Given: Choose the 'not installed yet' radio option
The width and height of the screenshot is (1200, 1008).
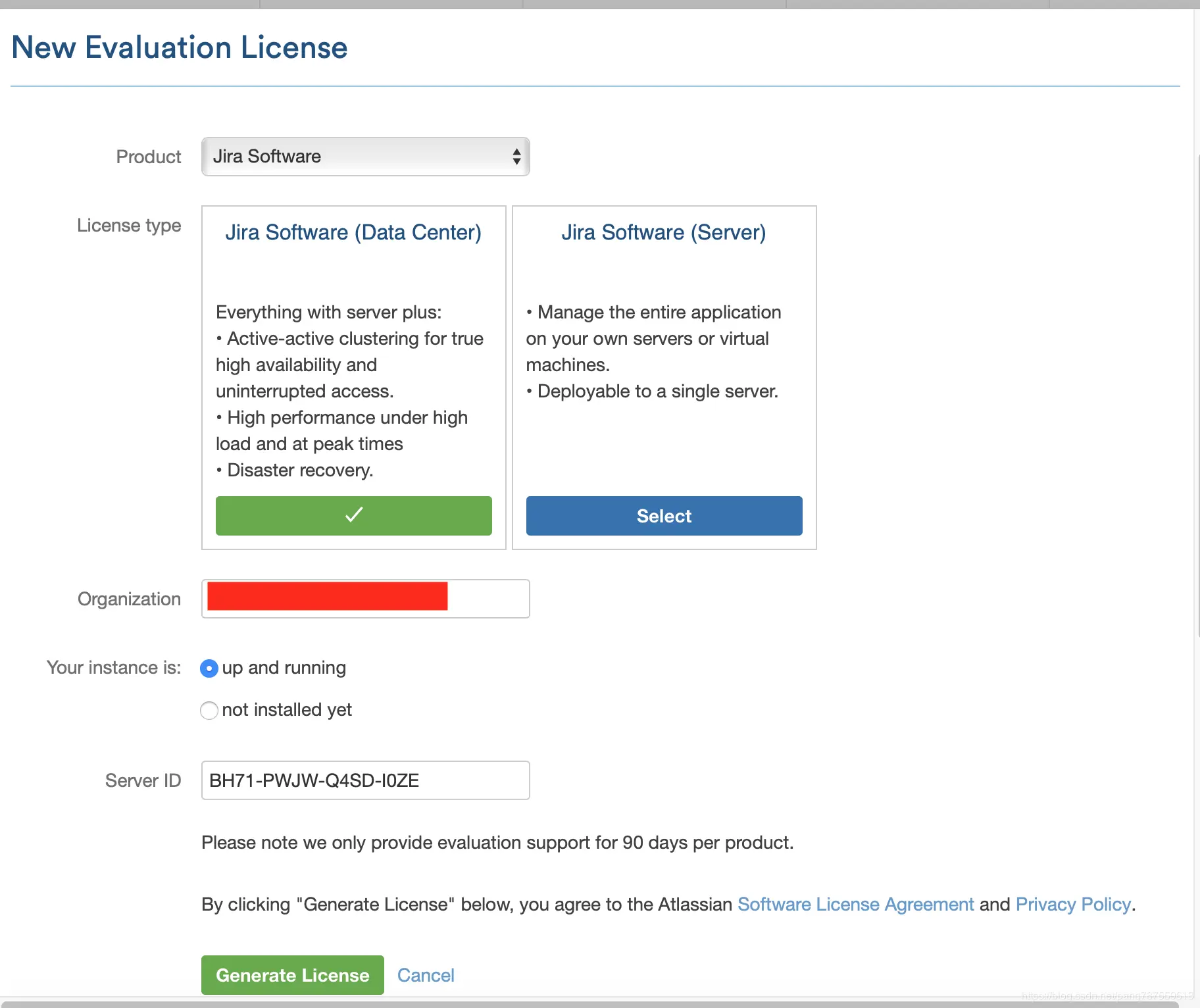Looking at the screenshot, I should [209, 711].
